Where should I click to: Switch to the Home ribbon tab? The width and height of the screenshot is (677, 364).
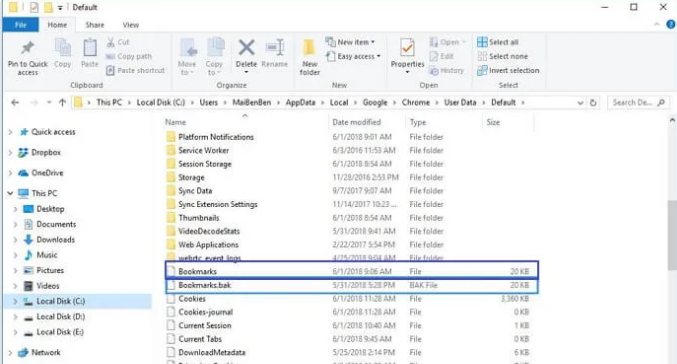point(57,25)
